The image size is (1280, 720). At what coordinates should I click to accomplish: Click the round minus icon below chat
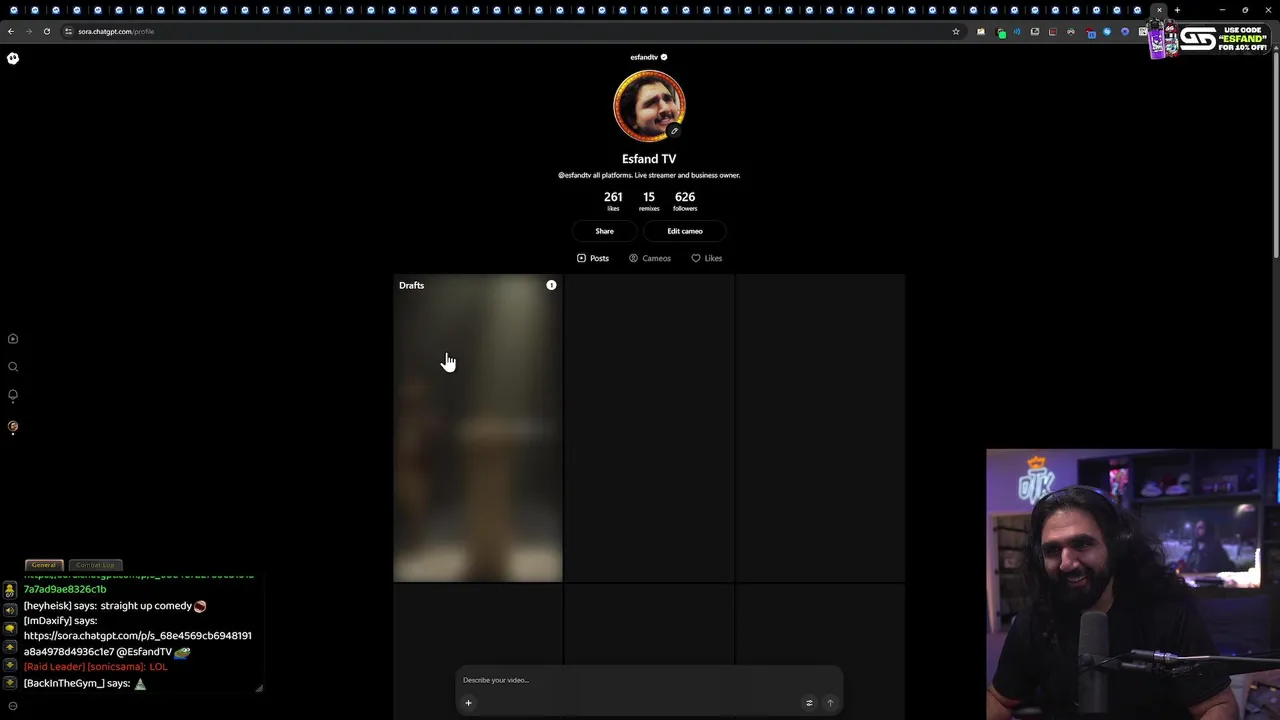[x=13, y=706]
